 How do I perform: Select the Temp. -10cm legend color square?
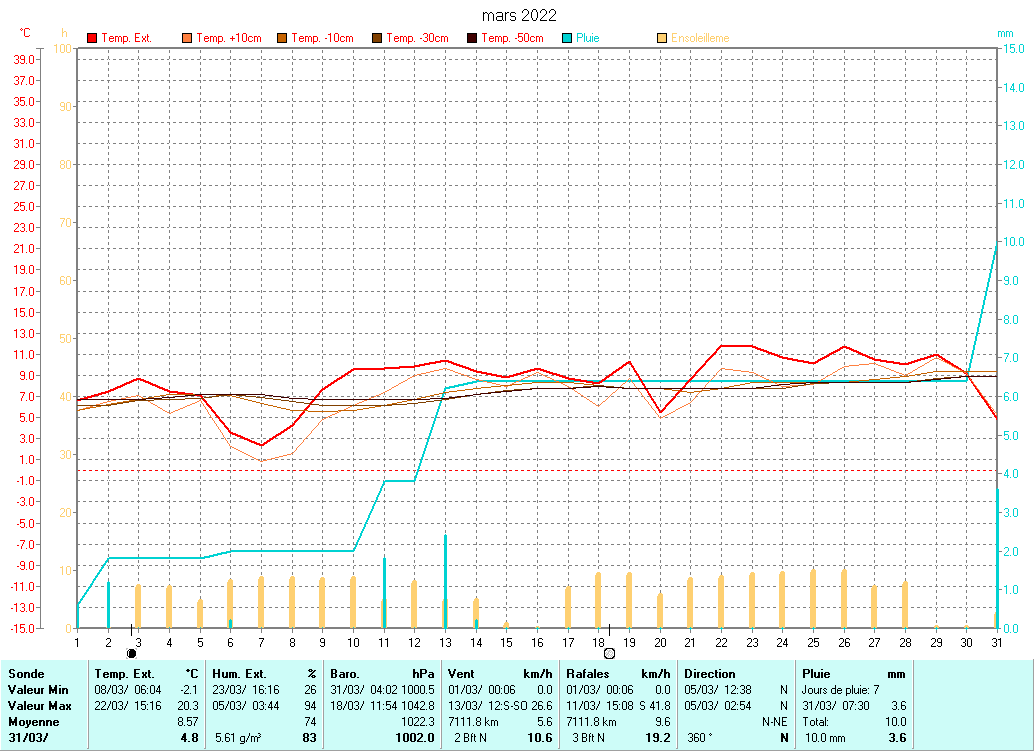click(x=282, y=38)
